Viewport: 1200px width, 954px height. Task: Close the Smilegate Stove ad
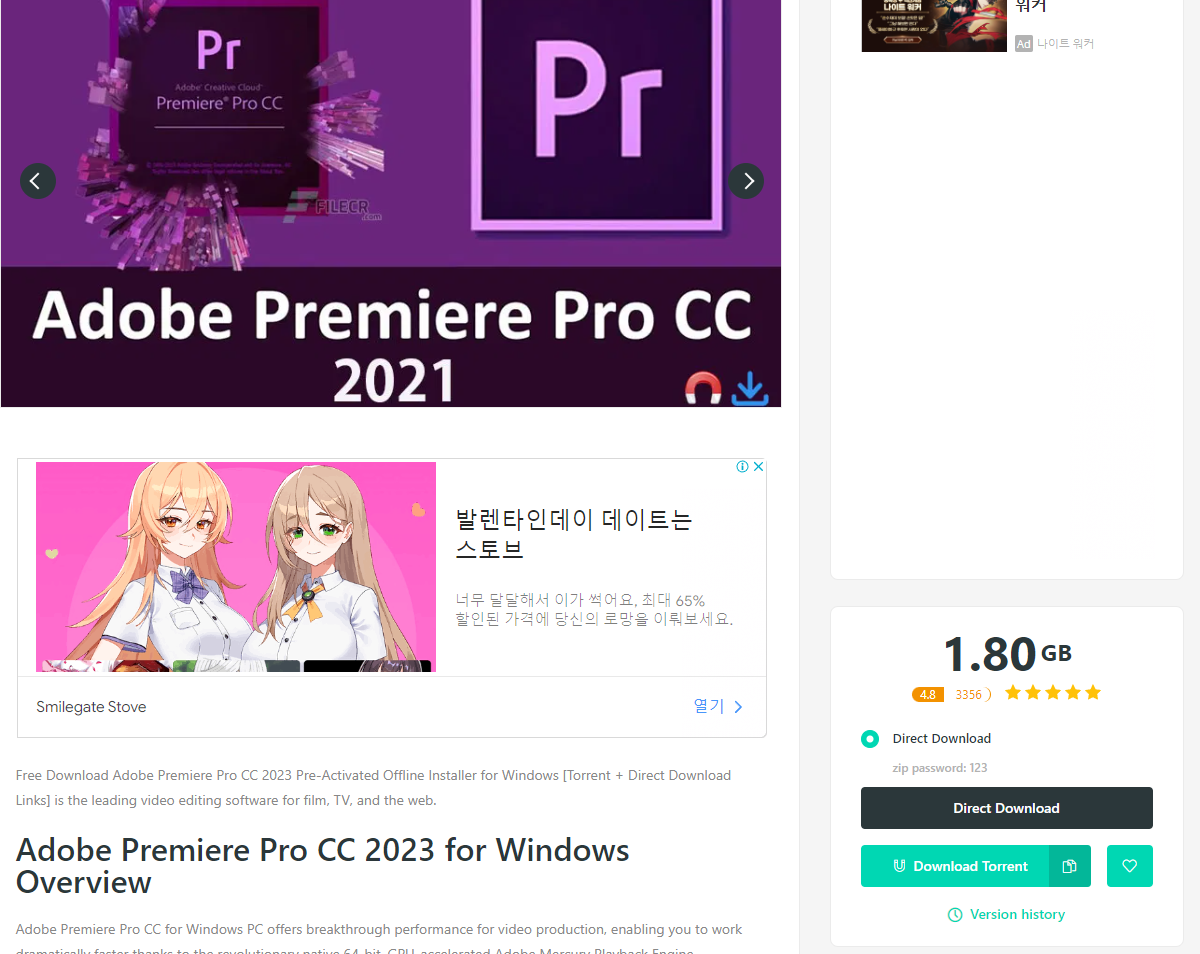coord(758,467)
